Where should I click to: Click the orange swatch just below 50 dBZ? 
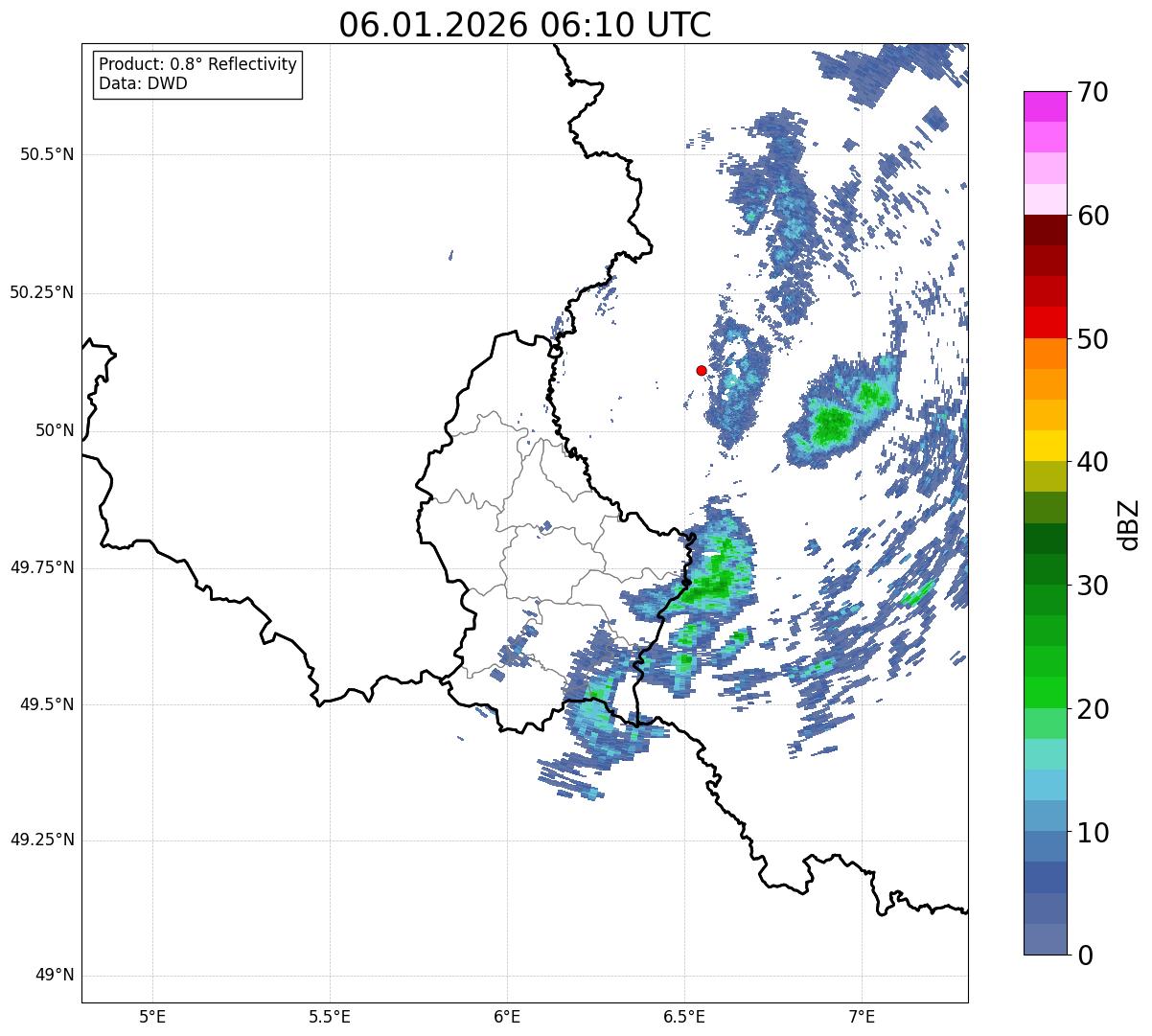pos(1045,354)
